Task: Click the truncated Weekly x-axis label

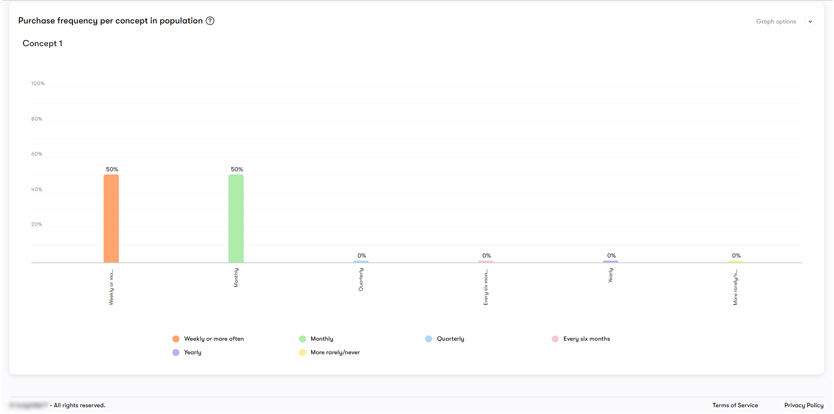Action: [x=111, y=286]
